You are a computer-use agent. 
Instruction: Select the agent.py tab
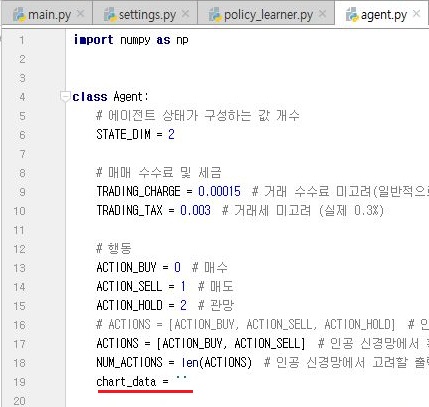(382, 14)
